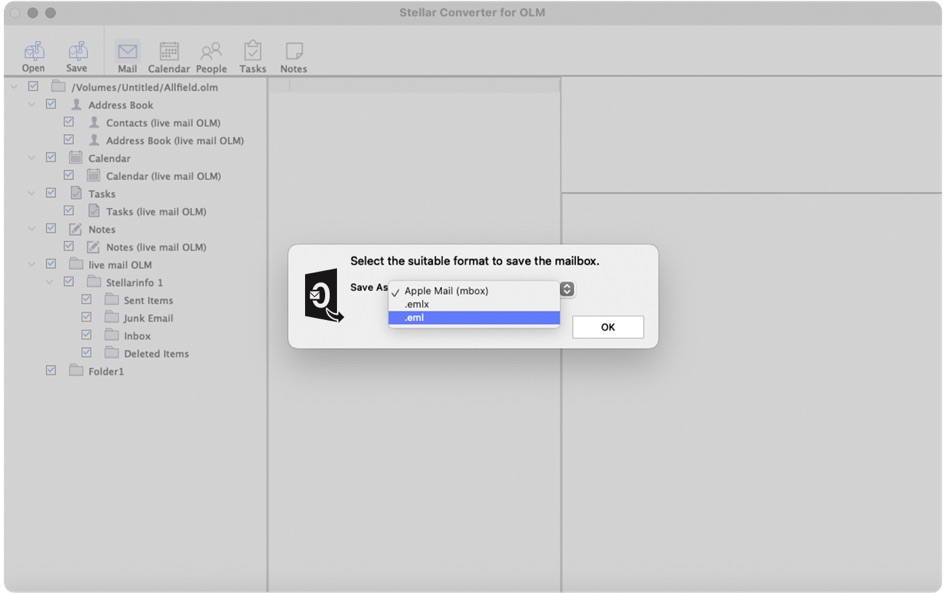The image size is (950, 594).
Task: Uncheck the Inbox checkbox
Action: pos(87,334)
